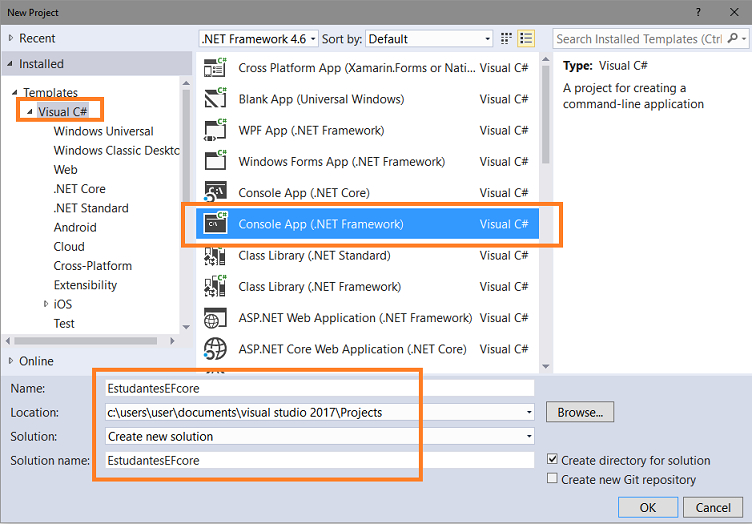The image size is (752, 524).
Task: Select 'Class Library (.NET Standard)' template text
Action: [314, 256]
